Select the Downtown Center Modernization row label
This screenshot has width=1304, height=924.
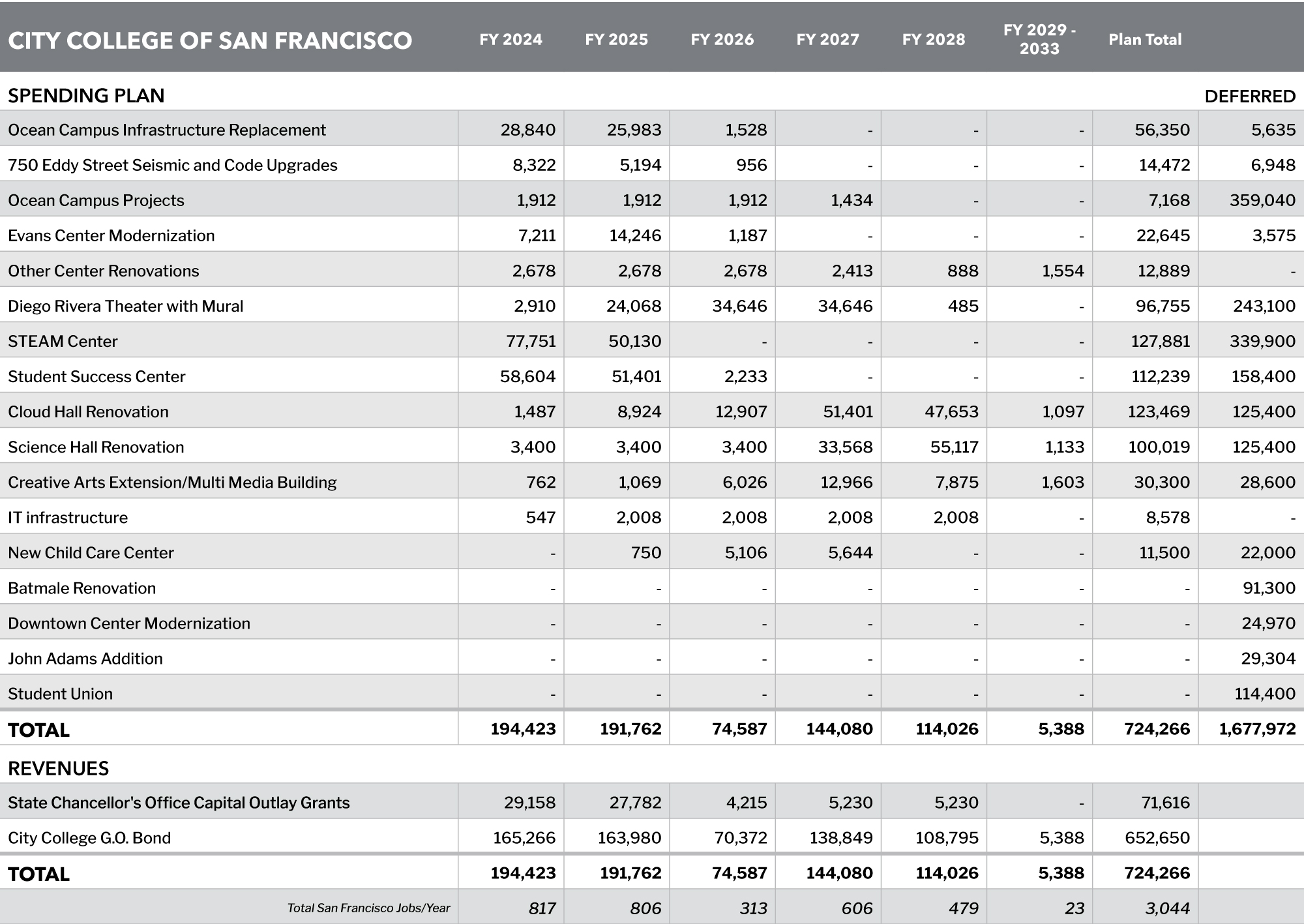coord(129,623)
